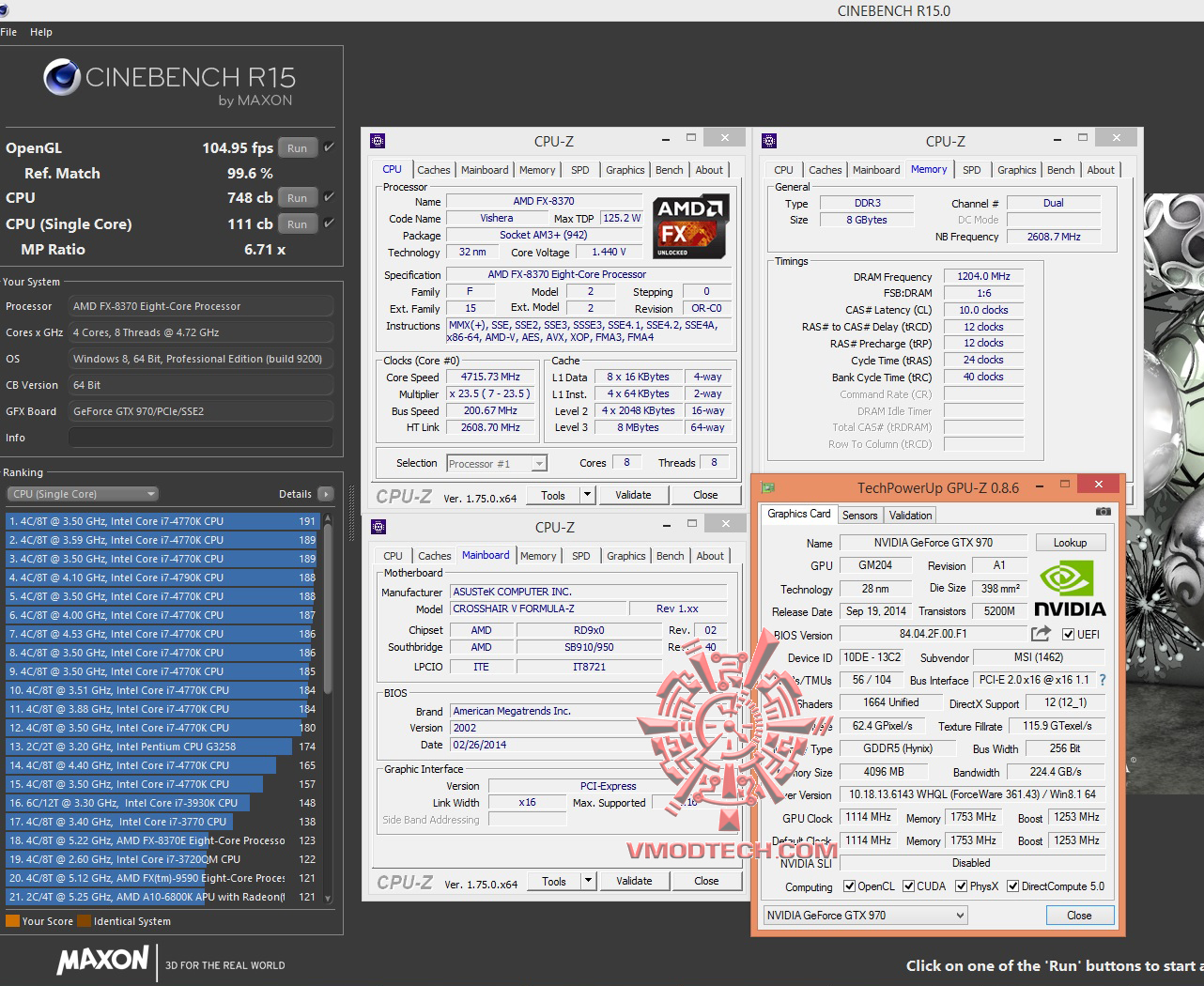
Task: Expand the Tools arrow in the CPU-Z processor window
Action: 588,495
